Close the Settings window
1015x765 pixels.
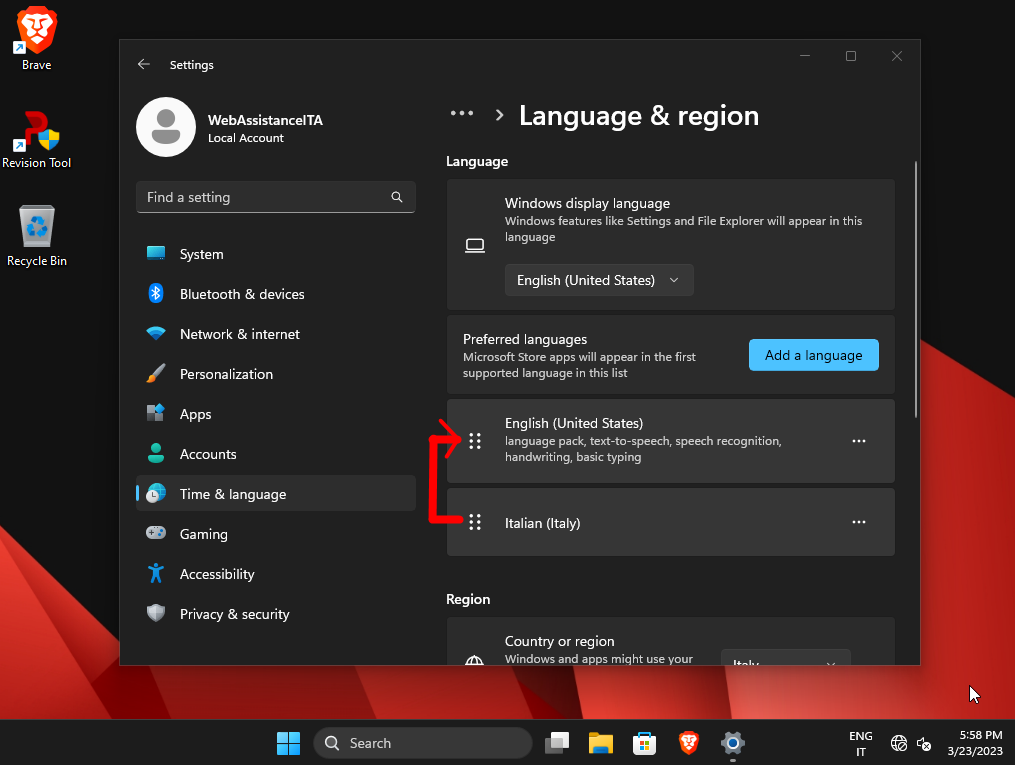pyautogui.click(x=897, y=56)
